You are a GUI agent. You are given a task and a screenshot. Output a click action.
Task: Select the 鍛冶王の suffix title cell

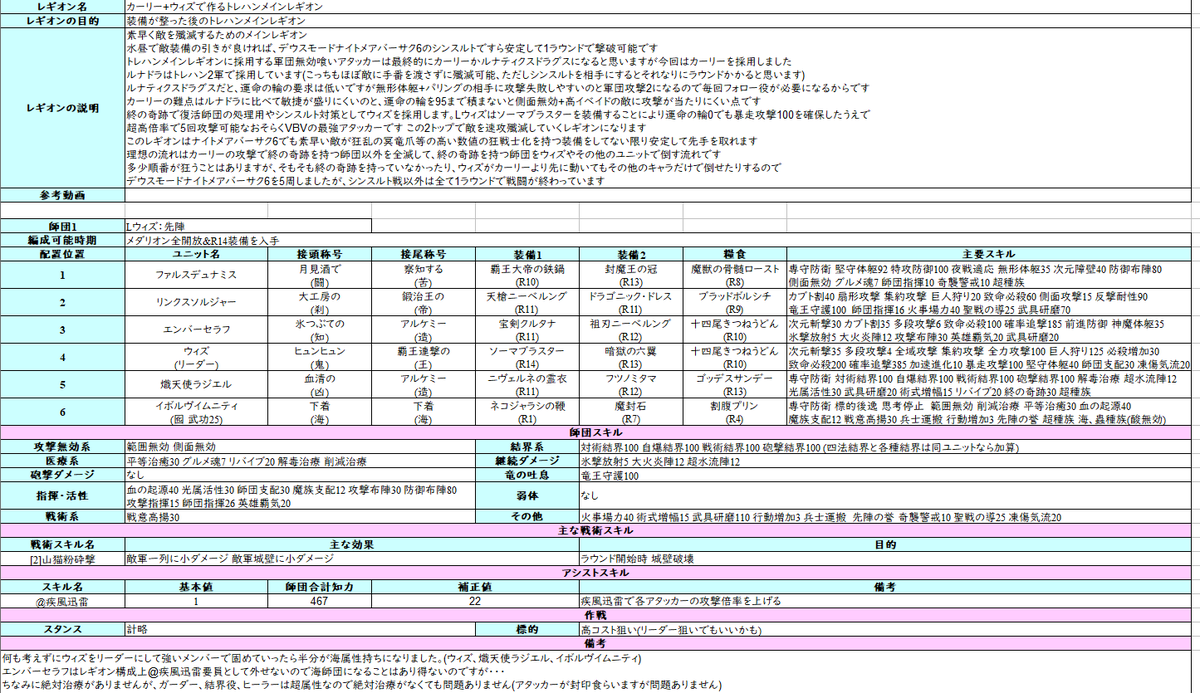pyautogui.click(x=422, y=303)
